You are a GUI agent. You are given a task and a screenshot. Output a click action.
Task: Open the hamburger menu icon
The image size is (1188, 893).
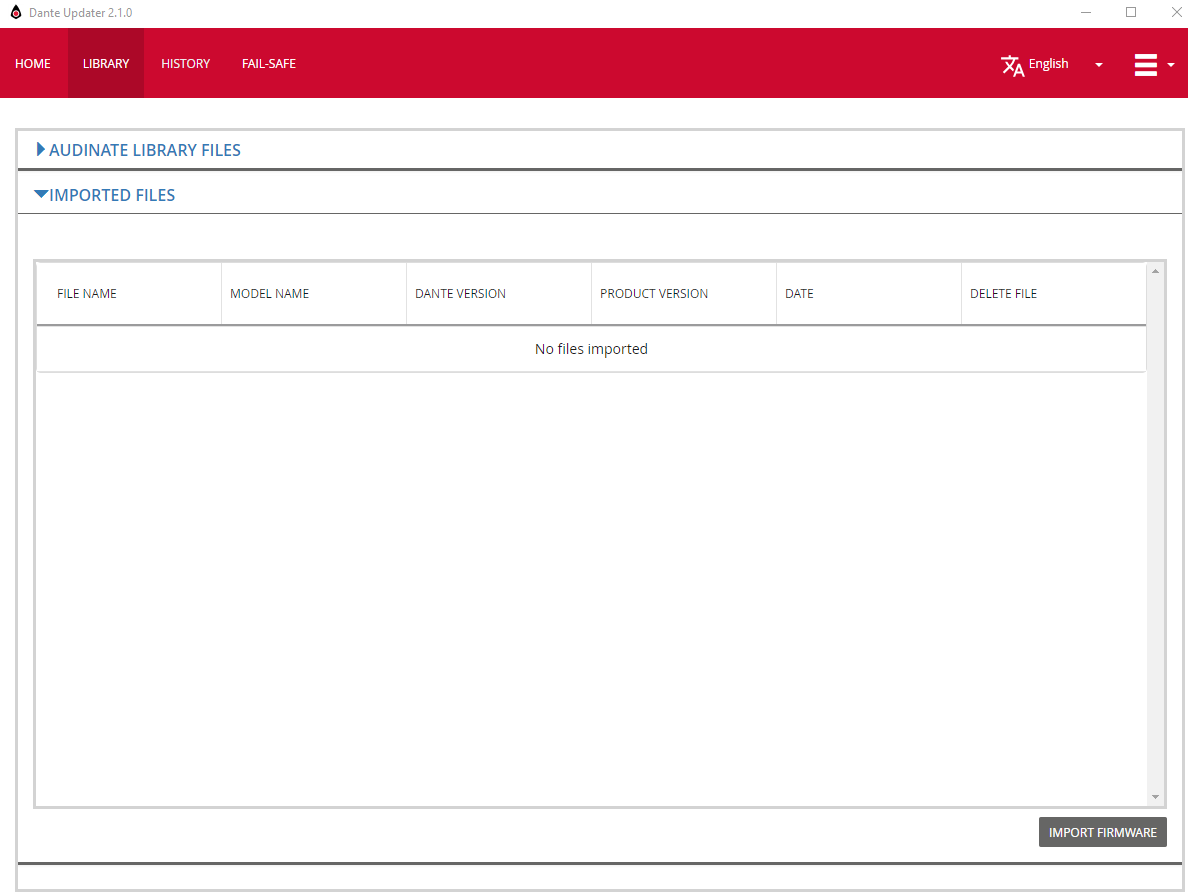click(x=1146, y=64)
